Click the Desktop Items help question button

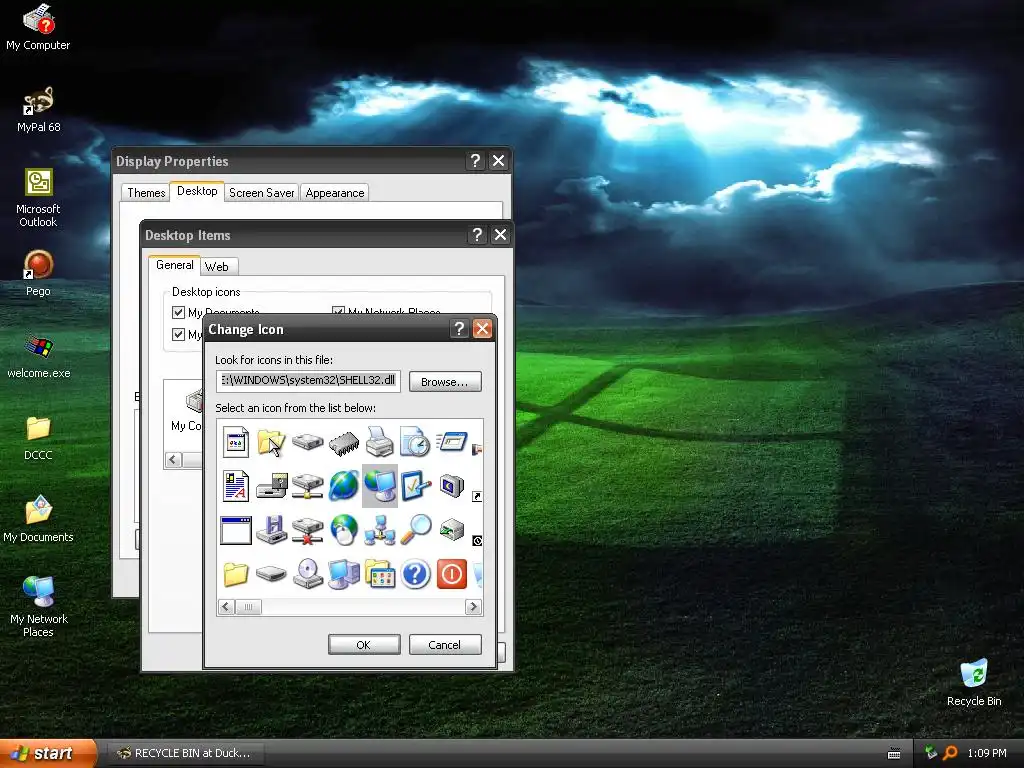pyautogui.click(x=477, y=234)
